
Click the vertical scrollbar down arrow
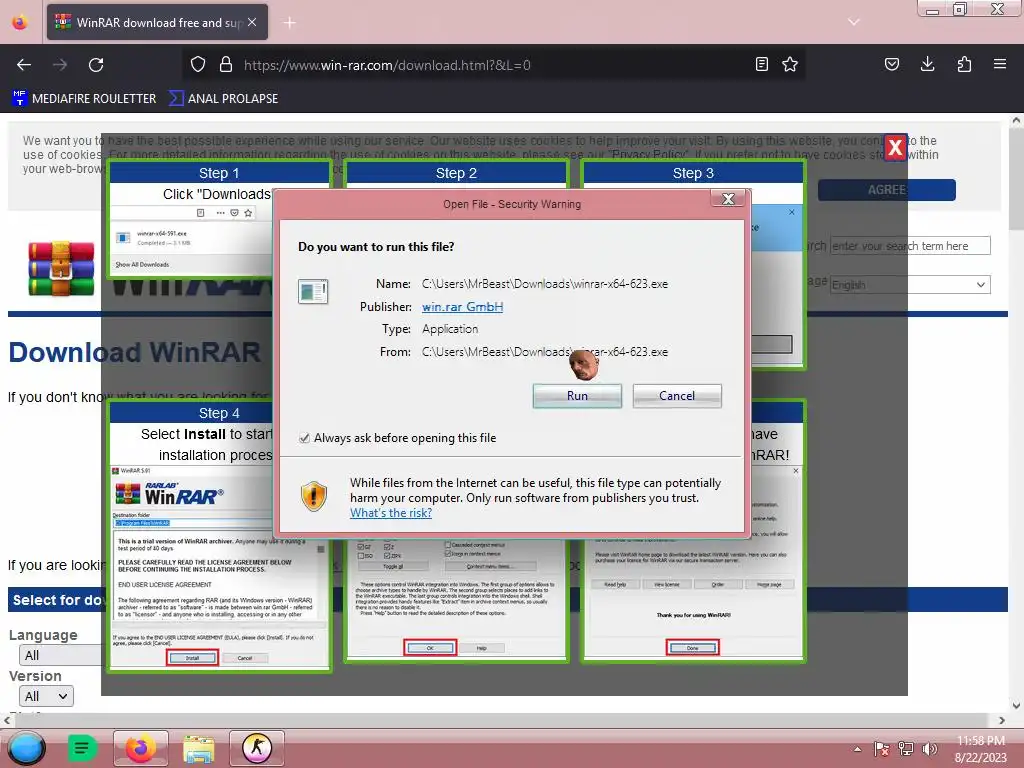click(1016, 705)
